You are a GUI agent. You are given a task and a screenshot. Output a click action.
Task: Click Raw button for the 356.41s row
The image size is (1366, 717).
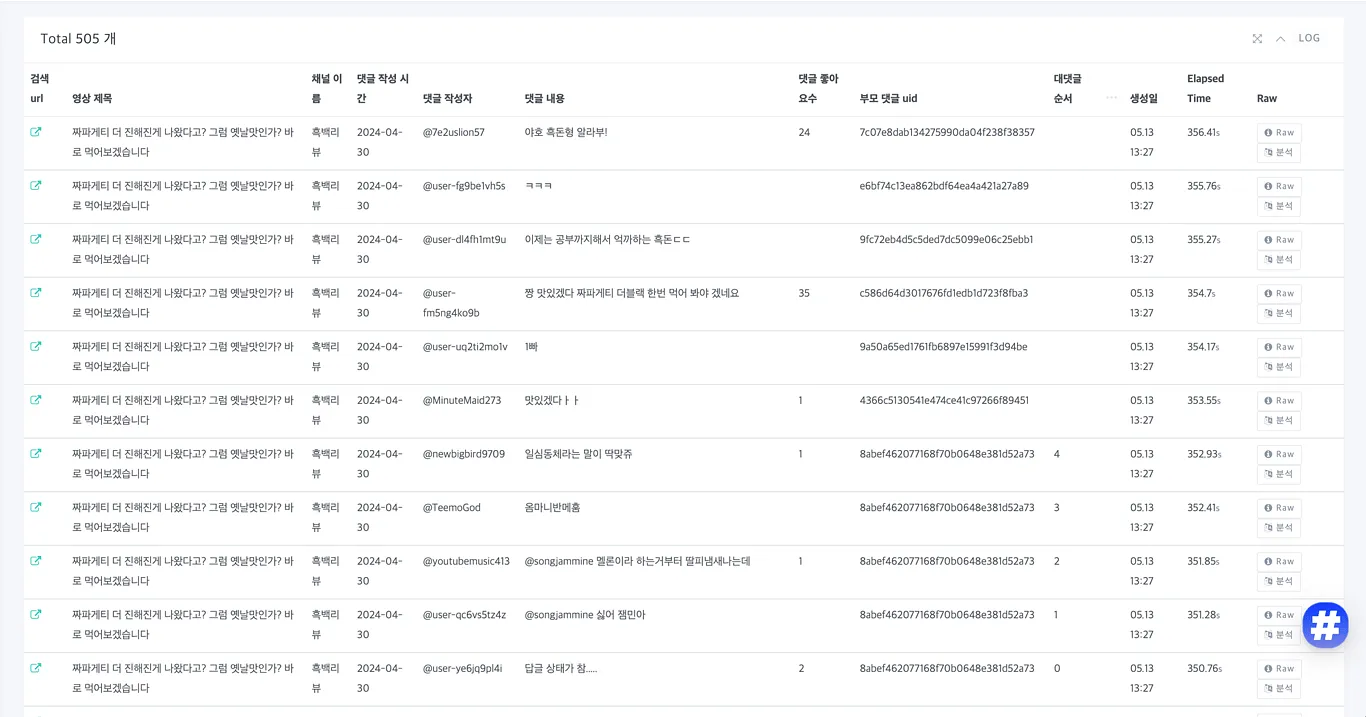click(x=1278, y=132)
